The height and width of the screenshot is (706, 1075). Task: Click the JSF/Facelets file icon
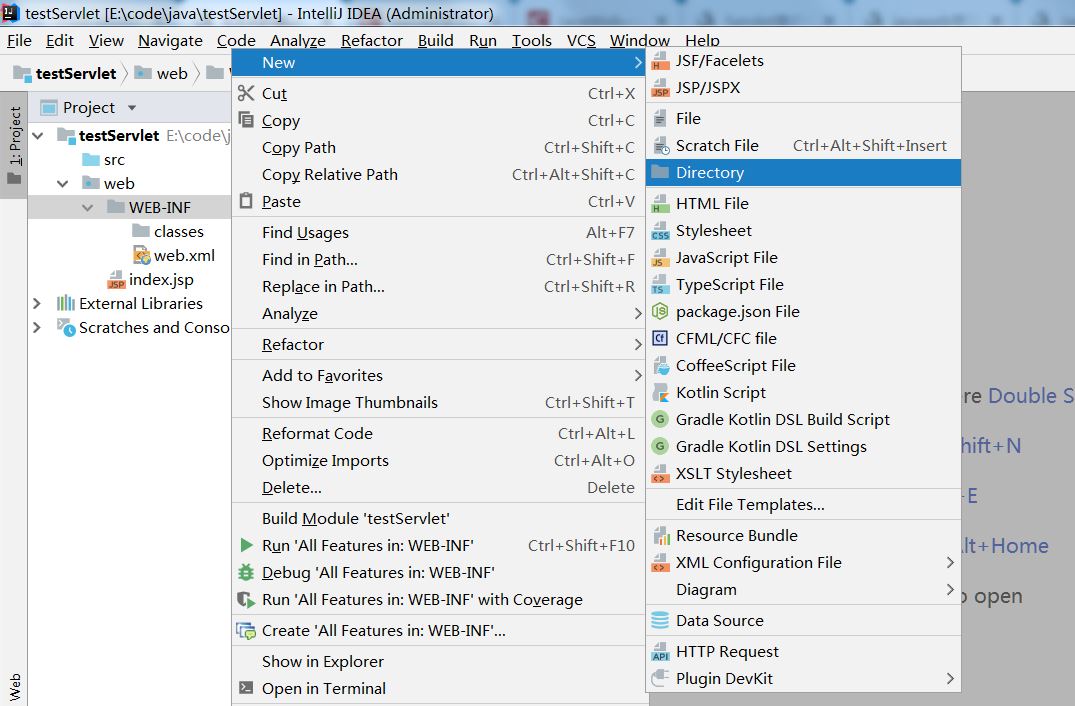click(x=660, y=60)
